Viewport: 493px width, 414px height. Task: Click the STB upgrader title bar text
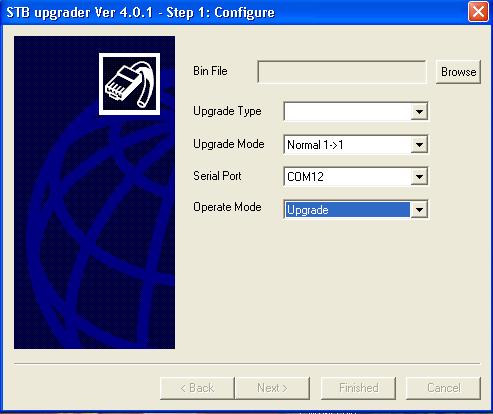(x=141, y=13)
